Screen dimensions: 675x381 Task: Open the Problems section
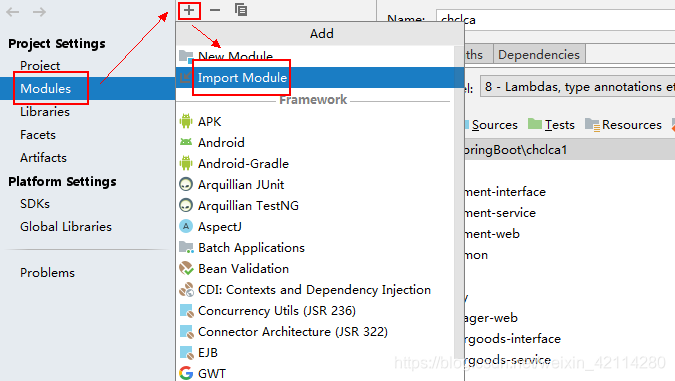pyautogui.click(x=47, y=273)
